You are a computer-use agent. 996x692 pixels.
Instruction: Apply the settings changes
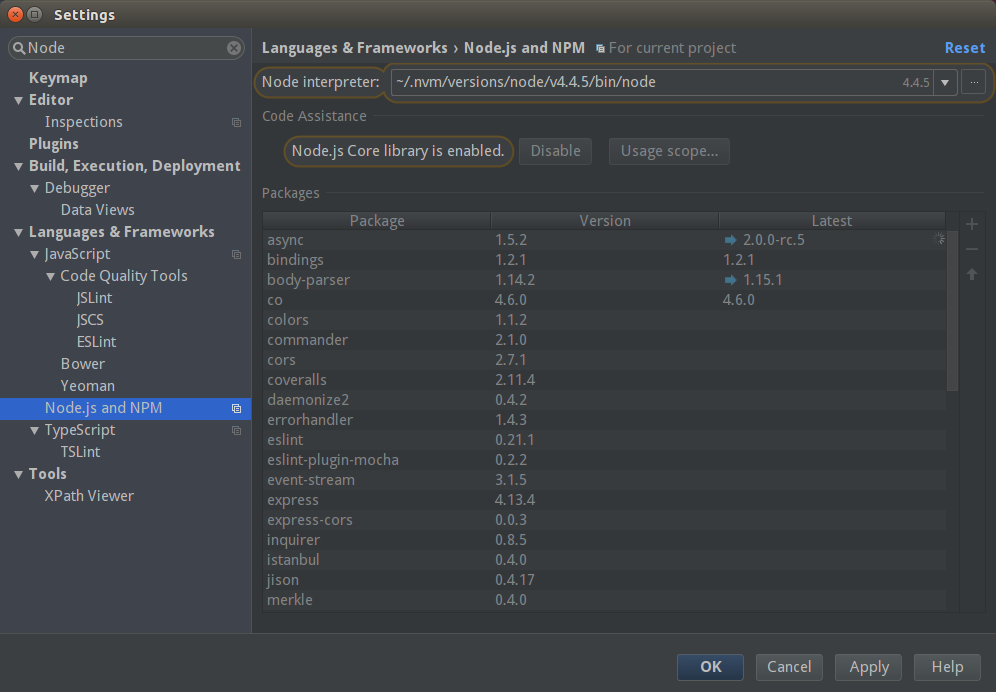coord(869,667)
